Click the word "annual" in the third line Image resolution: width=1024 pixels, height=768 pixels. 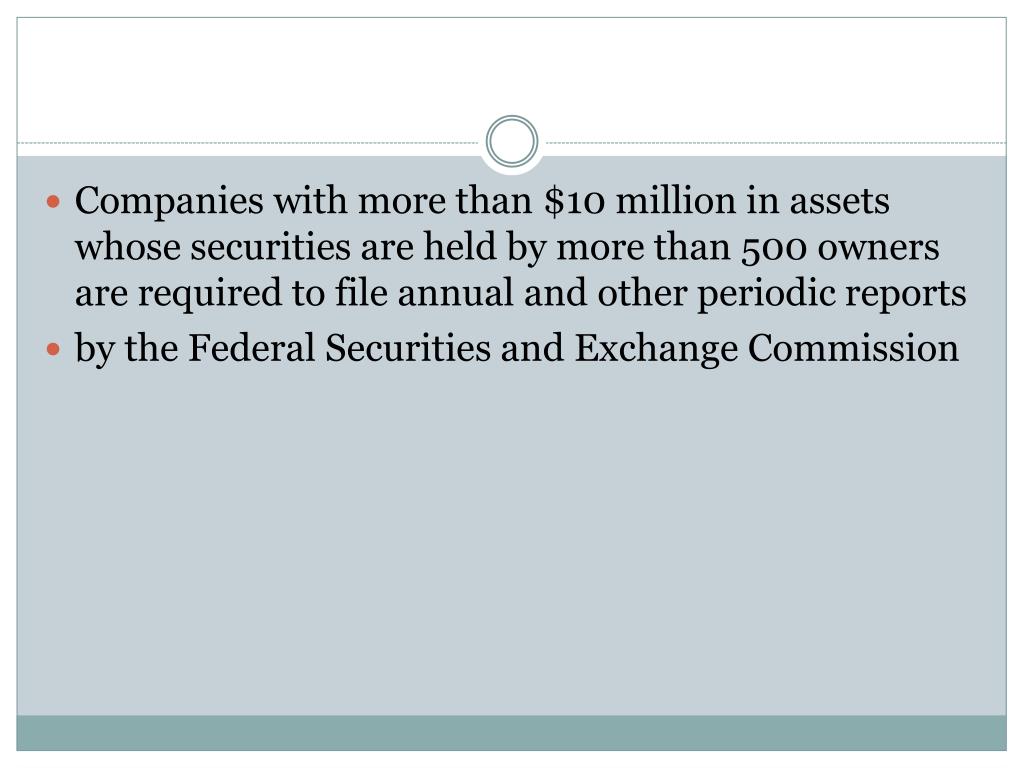click(455, 293)
